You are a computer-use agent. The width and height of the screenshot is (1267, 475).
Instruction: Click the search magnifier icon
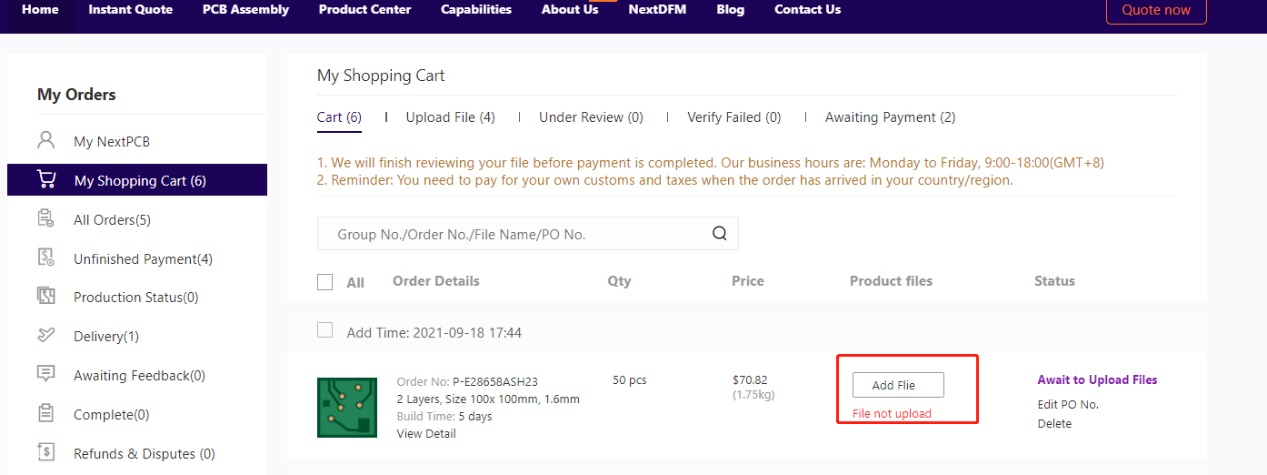click(719, 234)
